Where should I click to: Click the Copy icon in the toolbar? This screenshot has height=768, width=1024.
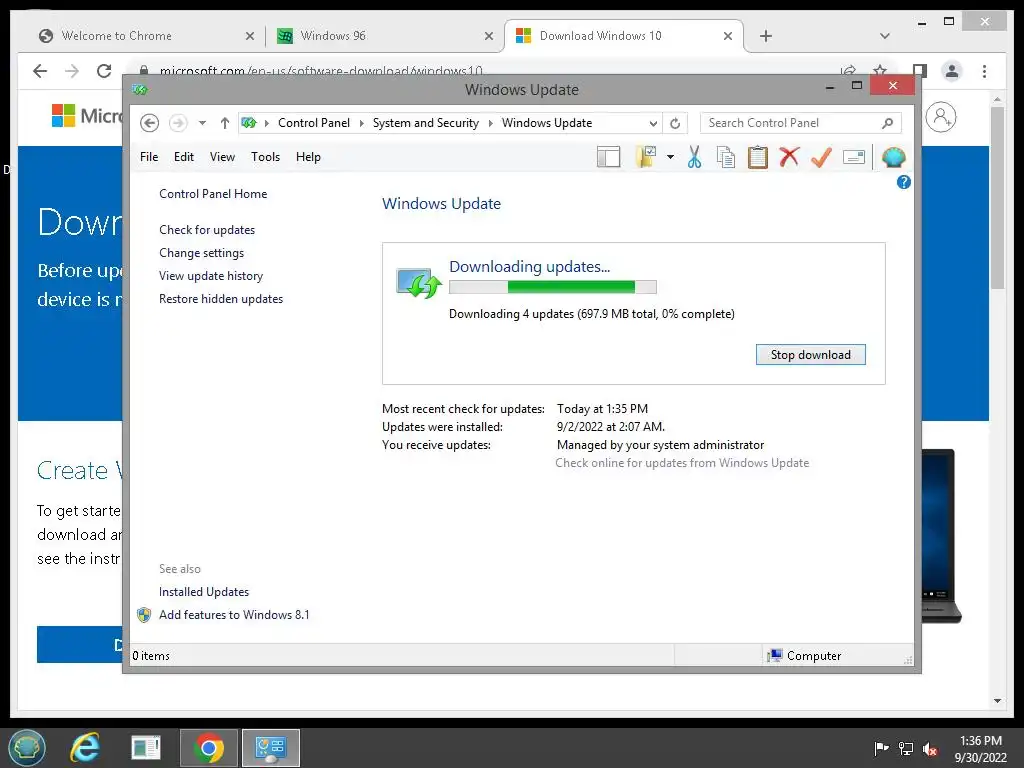pyautogui.click(x=726, y=157)
